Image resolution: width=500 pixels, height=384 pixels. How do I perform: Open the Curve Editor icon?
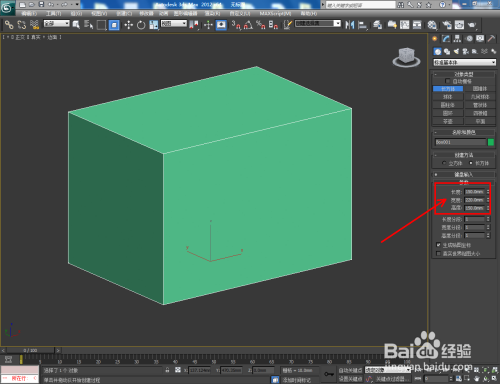pyautogui.click(x=405, y=25)
